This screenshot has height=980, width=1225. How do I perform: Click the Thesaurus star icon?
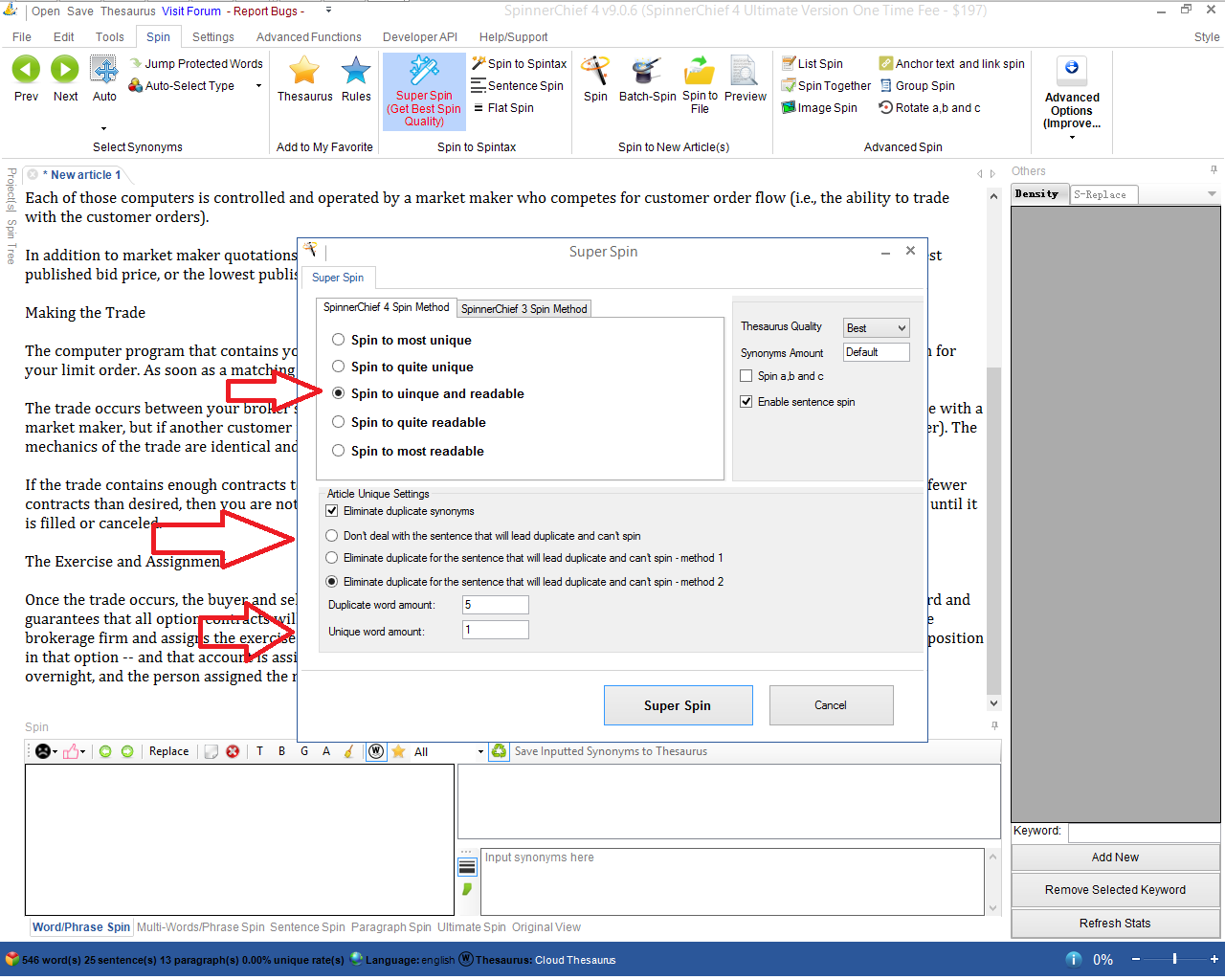click(304, 71)
